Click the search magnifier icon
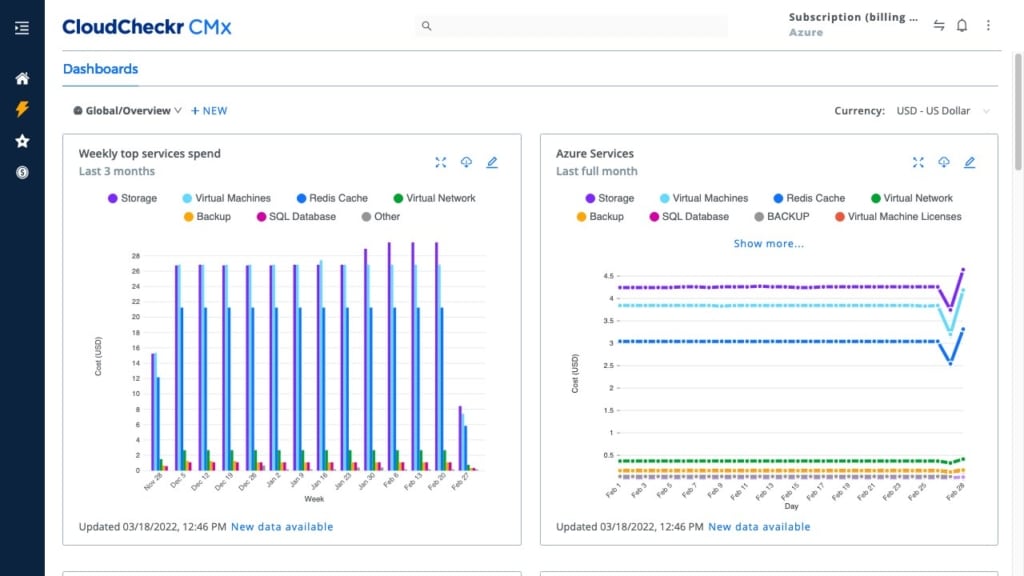The image size is (1024, 576). [x=426, y=26]
